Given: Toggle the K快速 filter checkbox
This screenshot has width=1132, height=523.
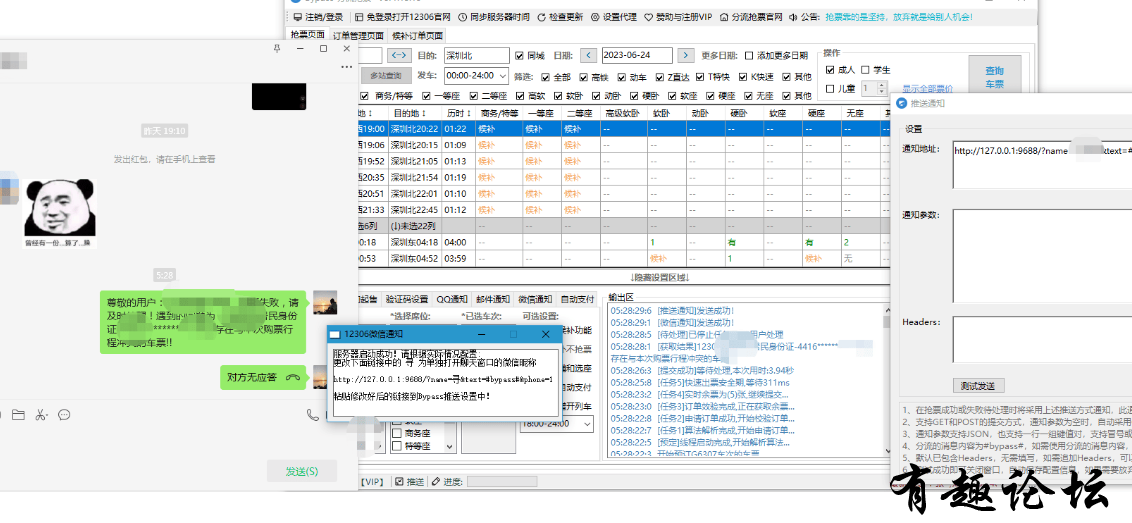Looking at the screenshot, I should click(x=743, y=77).
